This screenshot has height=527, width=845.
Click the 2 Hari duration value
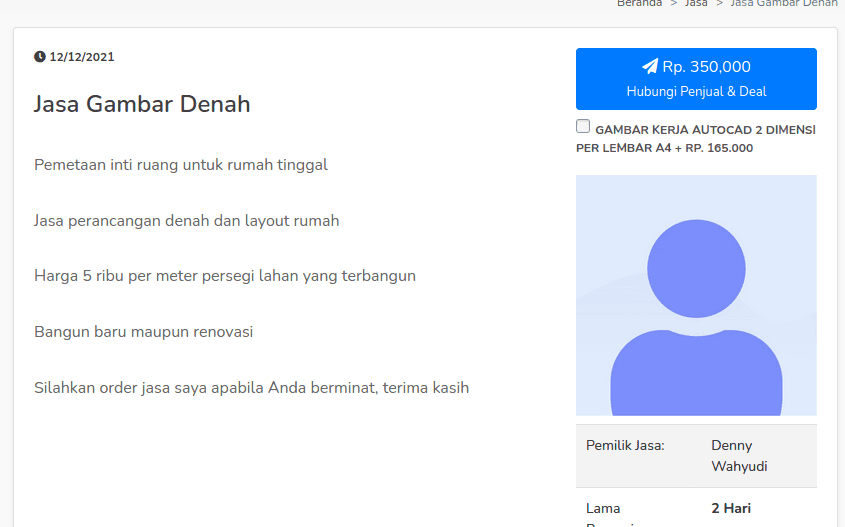(x=731, y=508)
